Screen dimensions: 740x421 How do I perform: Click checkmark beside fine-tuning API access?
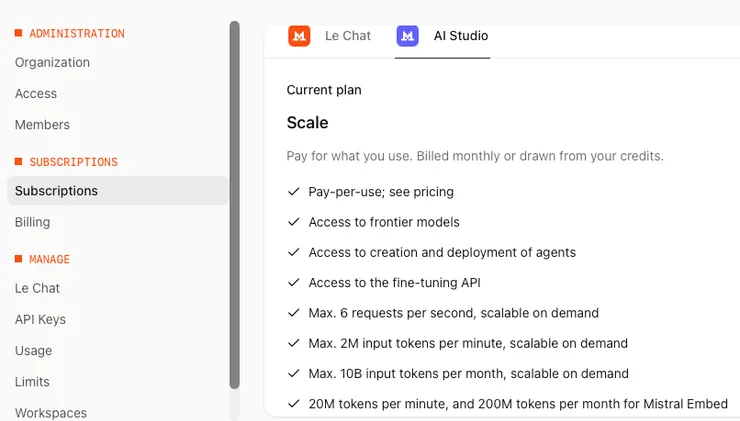294,283
